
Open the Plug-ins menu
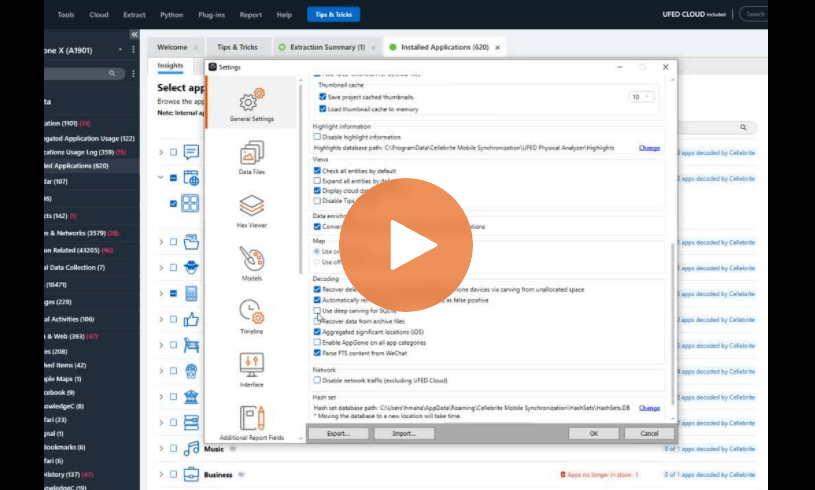212,15
